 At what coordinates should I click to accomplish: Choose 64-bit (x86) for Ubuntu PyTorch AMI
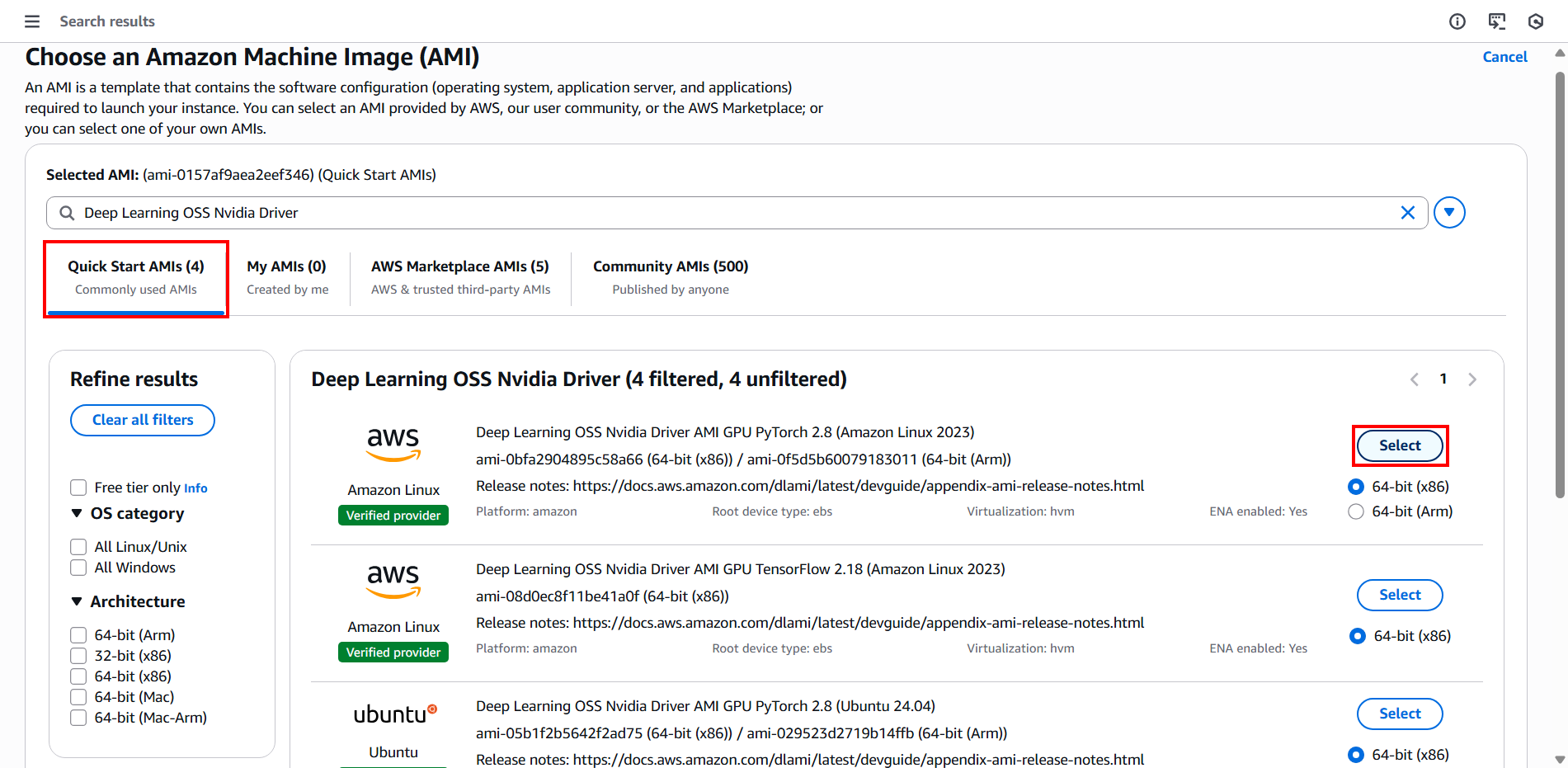[1356, 755]
